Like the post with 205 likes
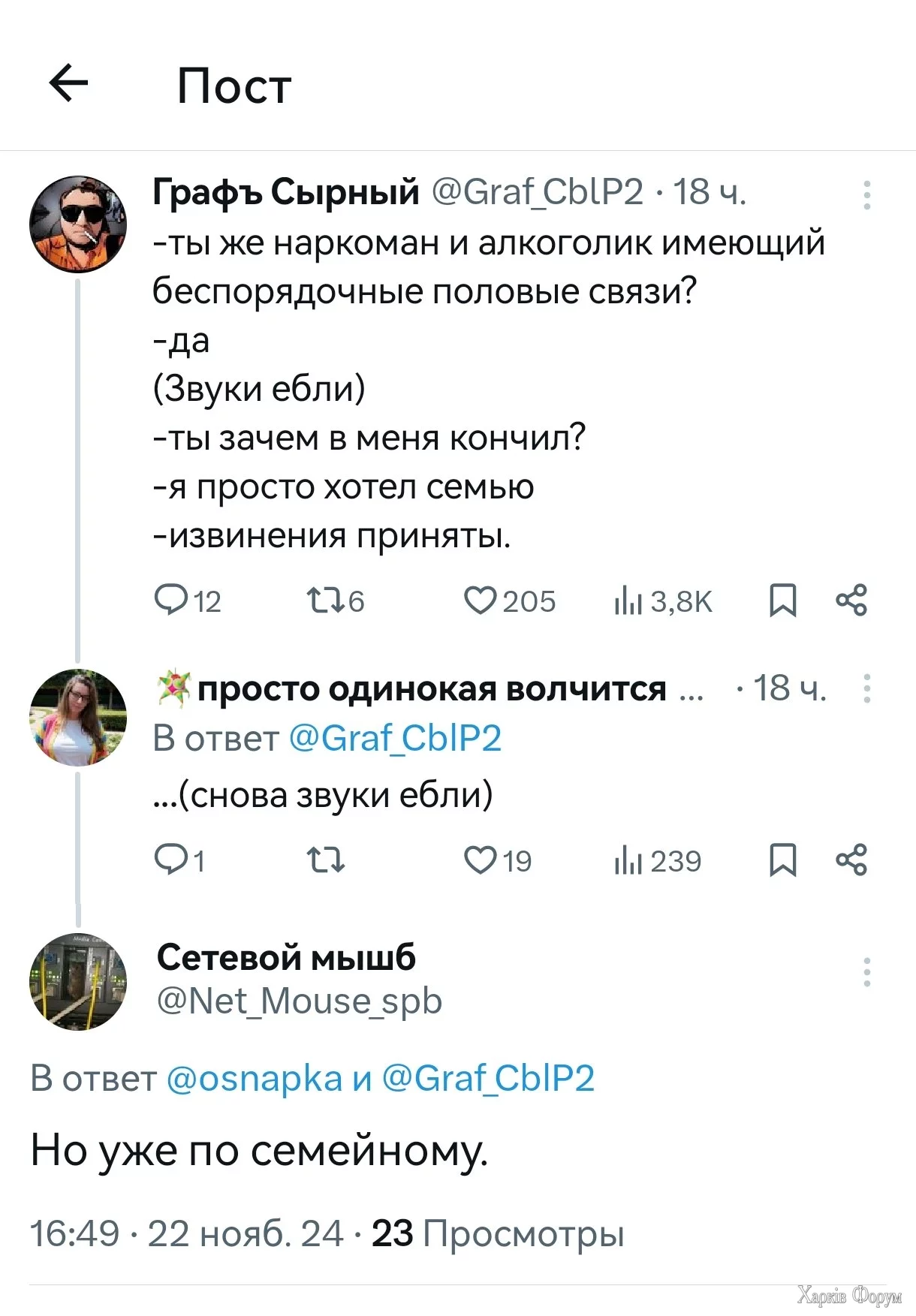 [481, 601]
